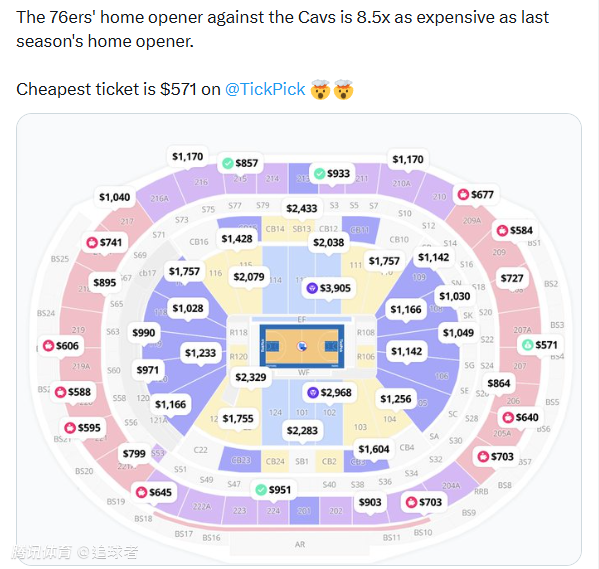Image resolution: width=599 pixels, height=569 pixels.
Task: Choose the red $645 ticket marker
Action: tap(154, 492)
